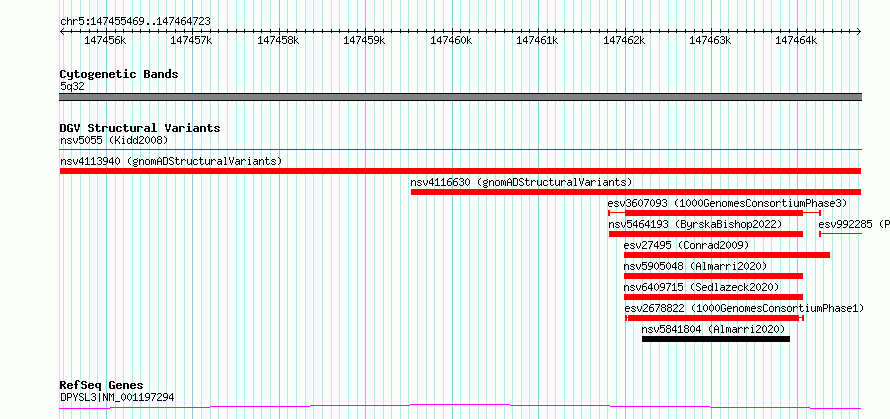
Task: Click the Cytogenetic Bands track title
Action: (x=119, y=74)
